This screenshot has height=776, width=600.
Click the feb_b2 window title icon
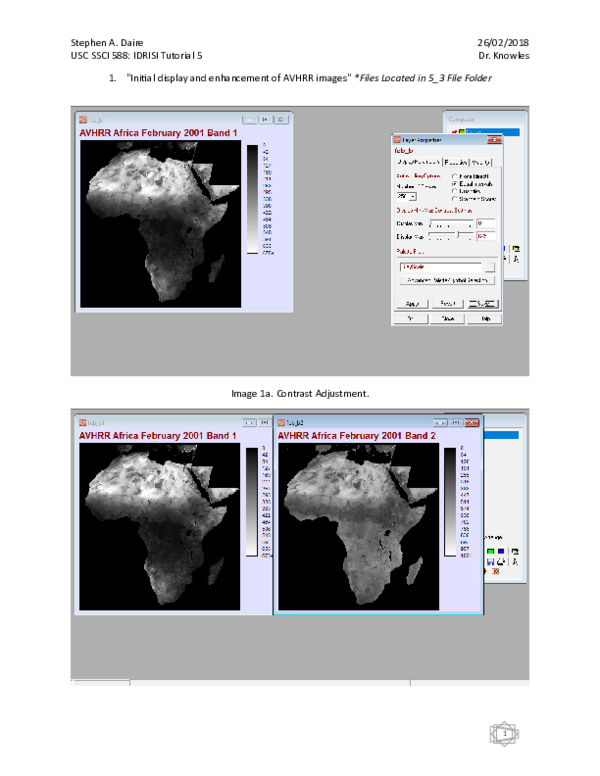(282, 423)
